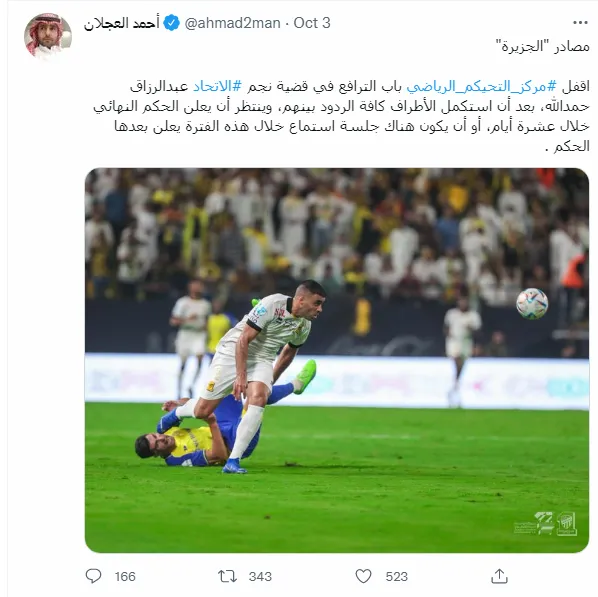Click the blue verified badge

[x=172, y=23]
